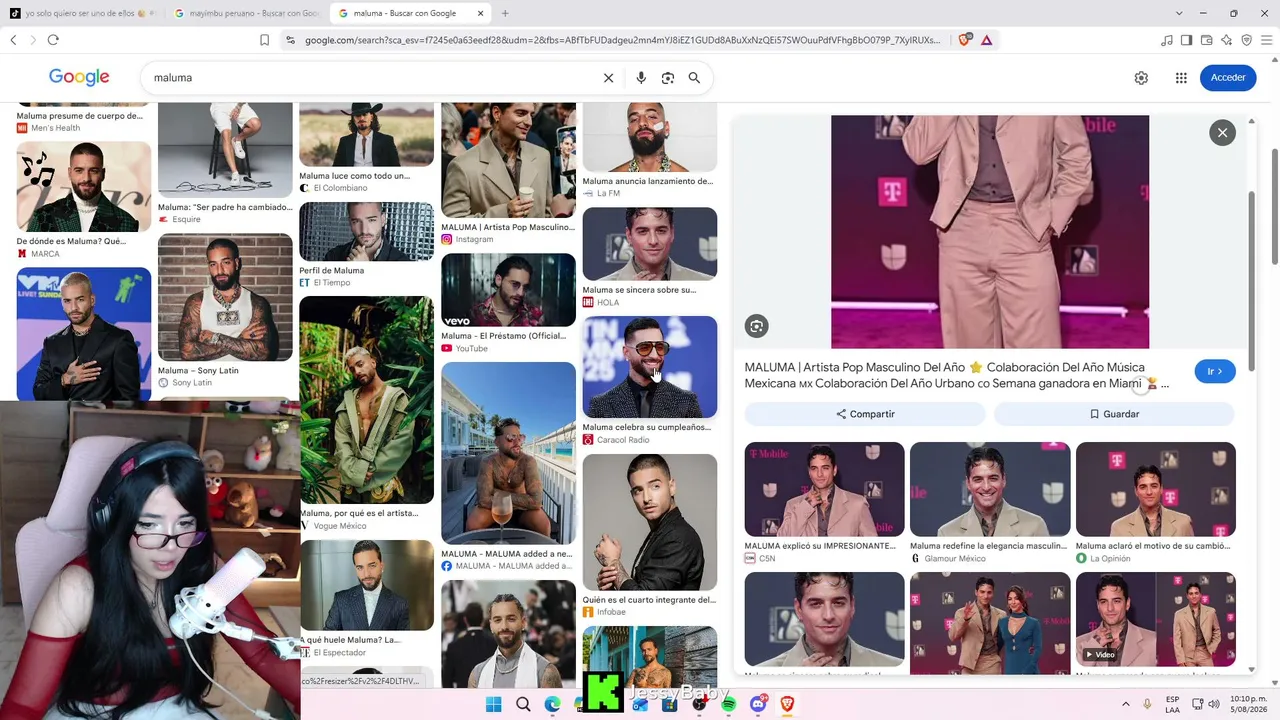Click the 'Maluma, por qué es el artista' caption
Viewport: 1280px width, 720px height.
(359, 514)
